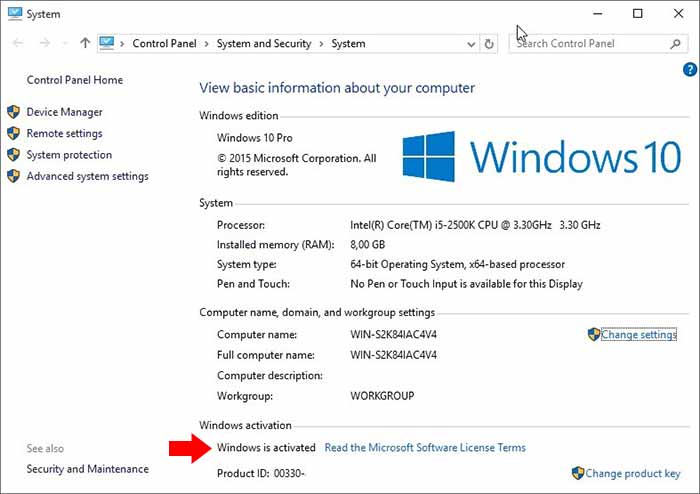Open Advanced system settings

[87, 177]
